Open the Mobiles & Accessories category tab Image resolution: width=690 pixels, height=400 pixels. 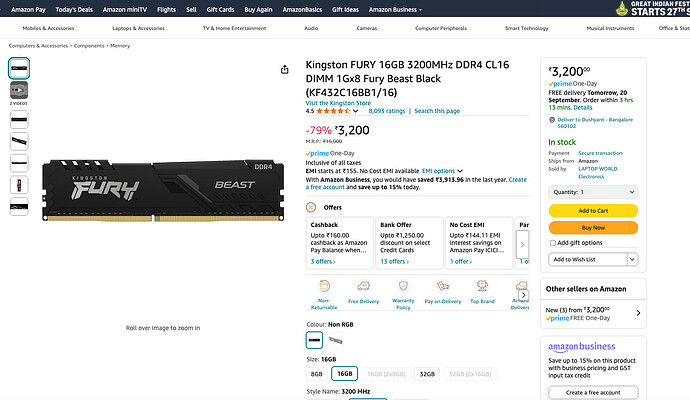(48, 28)
